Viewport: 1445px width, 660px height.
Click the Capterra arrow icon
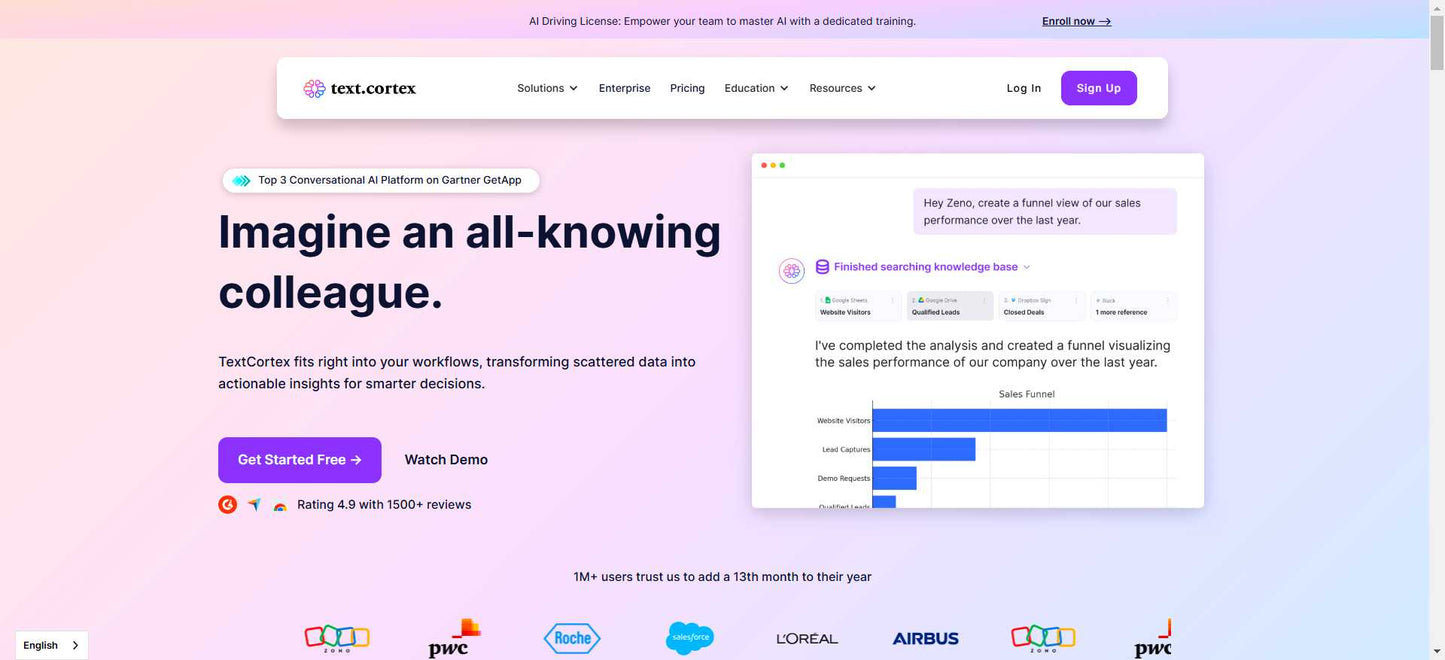254,505
